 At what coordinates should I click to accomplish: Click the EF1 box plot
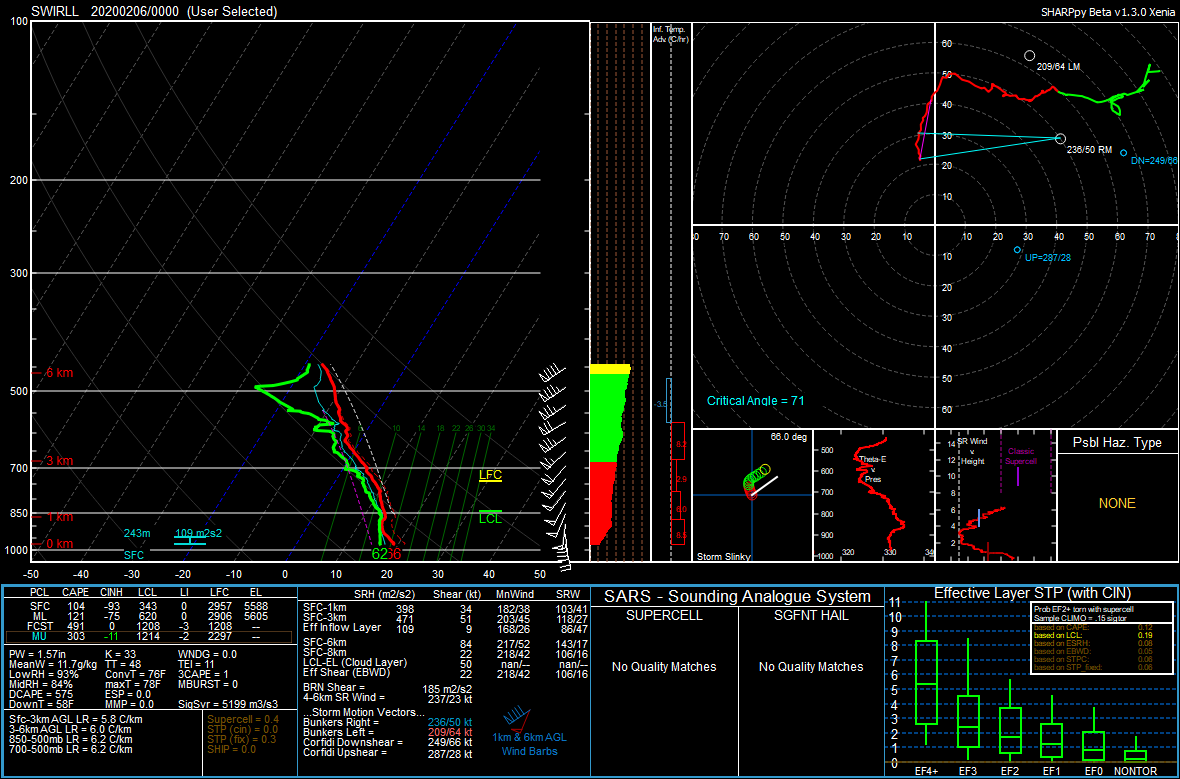point(1051,739)
